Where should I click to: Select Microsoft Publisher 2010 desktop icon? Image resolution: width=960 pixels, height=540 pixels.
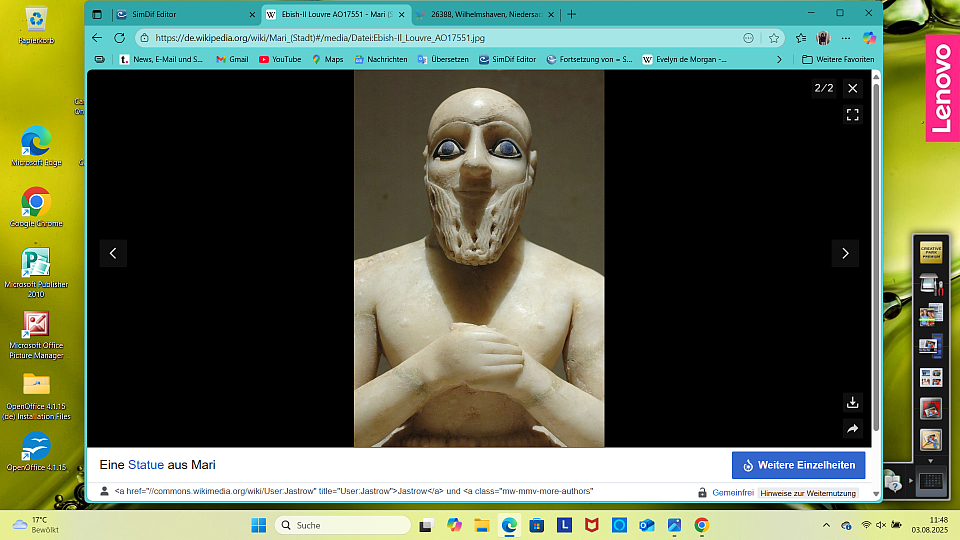click(36, 273)
